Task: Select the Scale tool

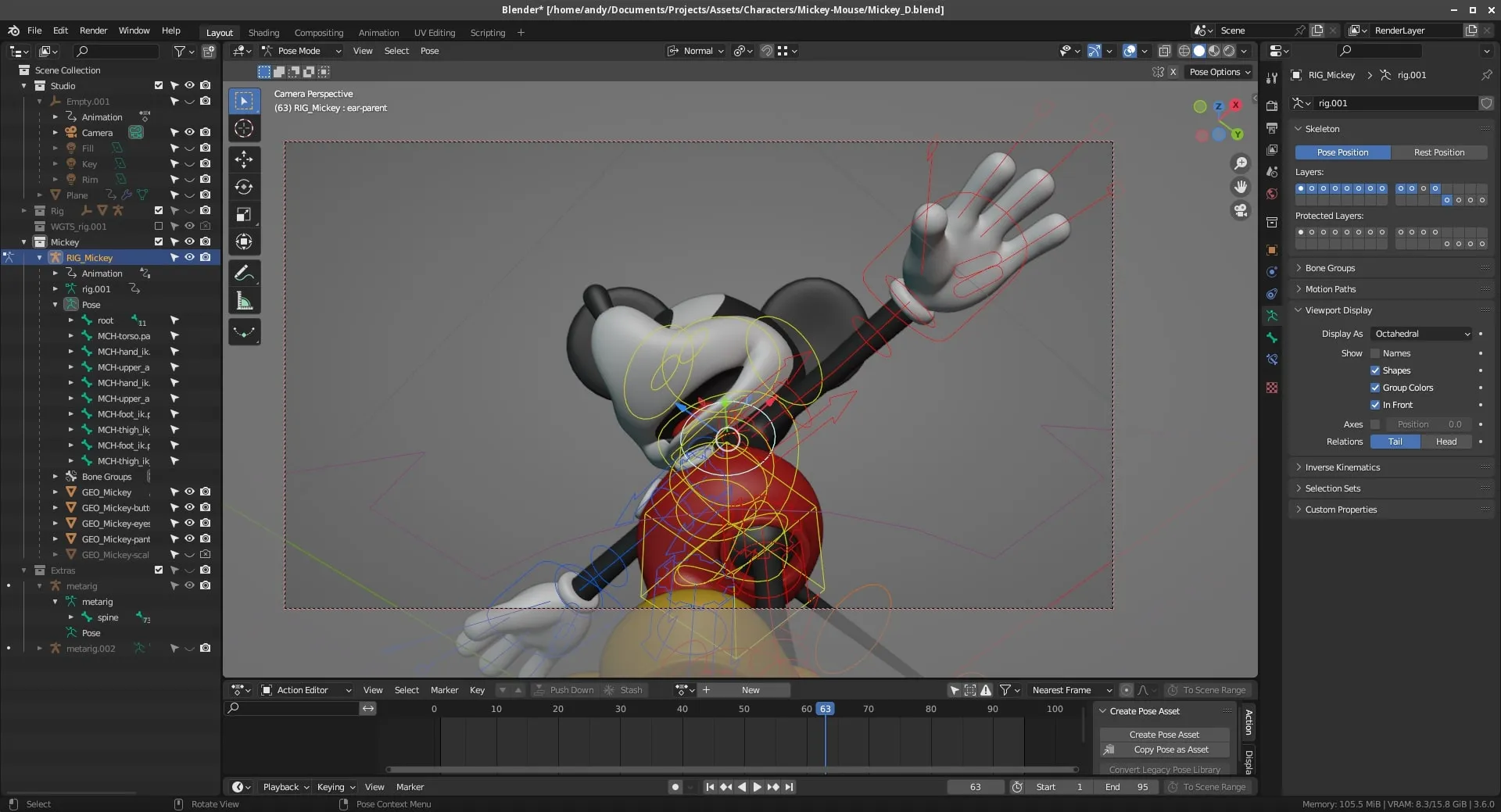Action: (x=244, y=214)
